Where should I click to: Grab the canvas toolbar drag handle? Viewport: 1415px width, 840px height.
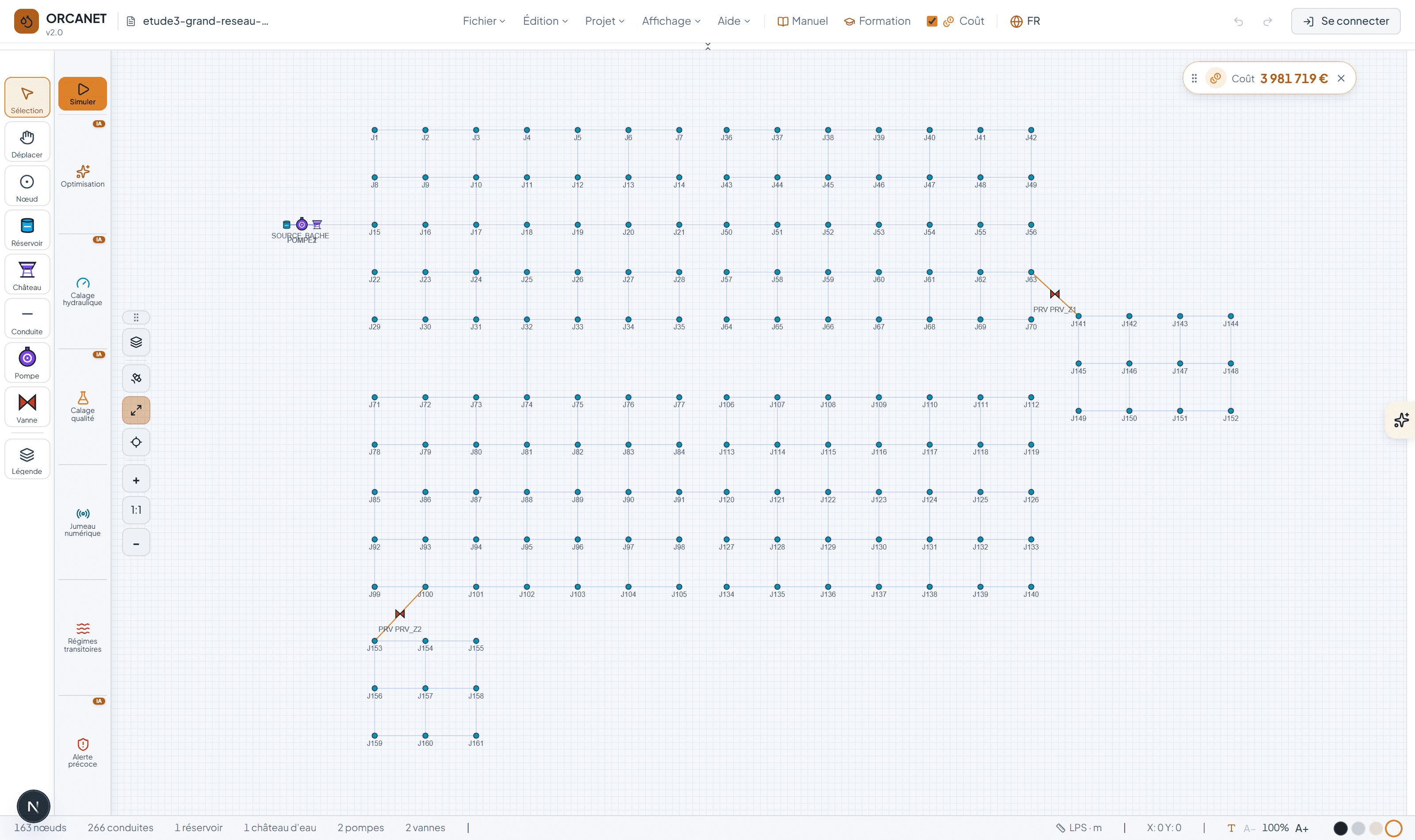[x=136, y=317]
